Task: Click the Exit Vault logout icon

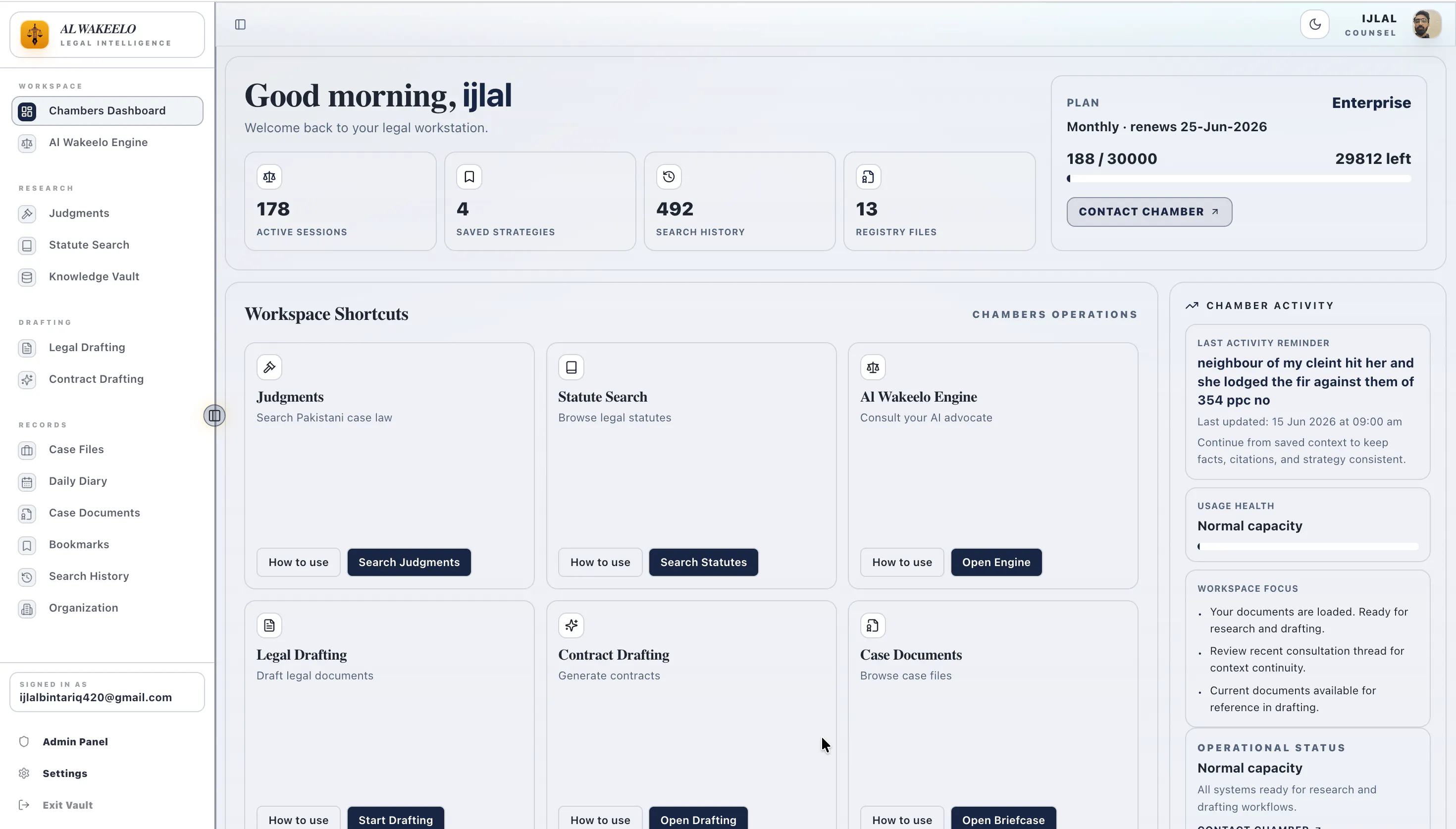Action: click(x=24, y=805)
